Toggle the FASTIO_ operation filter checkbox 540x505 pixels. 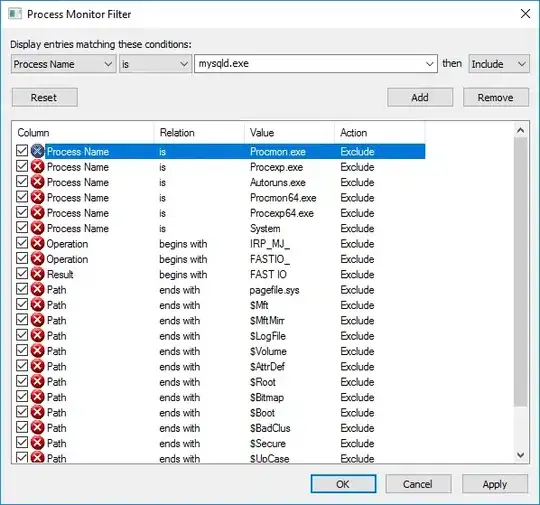point(22,258)
